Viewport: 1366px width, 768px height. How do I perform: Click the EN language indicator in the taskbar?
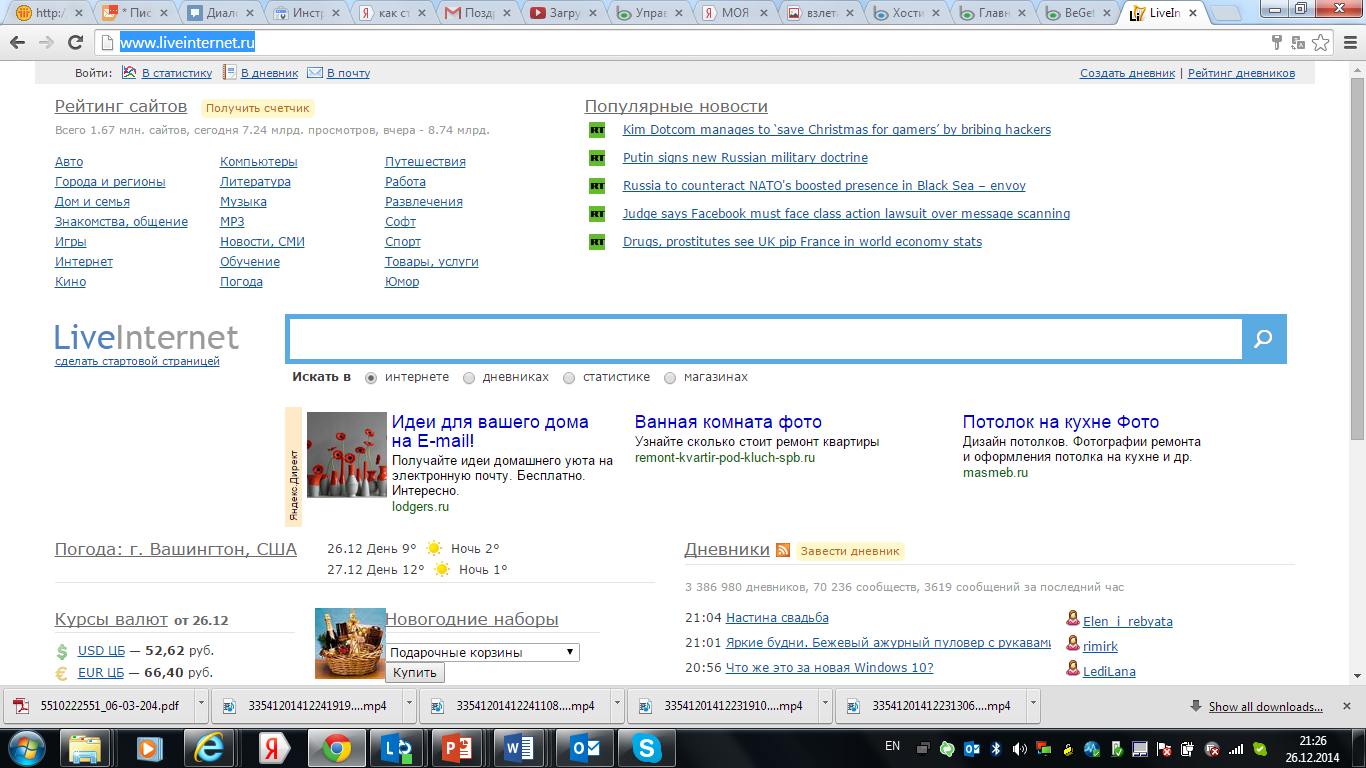(x=893, y=746)
